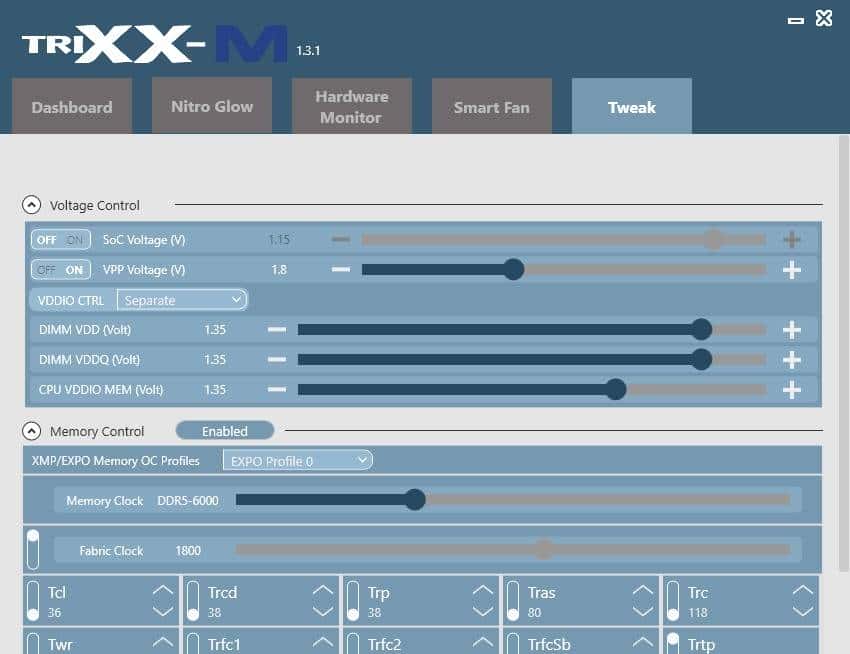Collapse the Voltage Control section
The width and height of the screenshot is (850, 654).
[x=32, y=205]
